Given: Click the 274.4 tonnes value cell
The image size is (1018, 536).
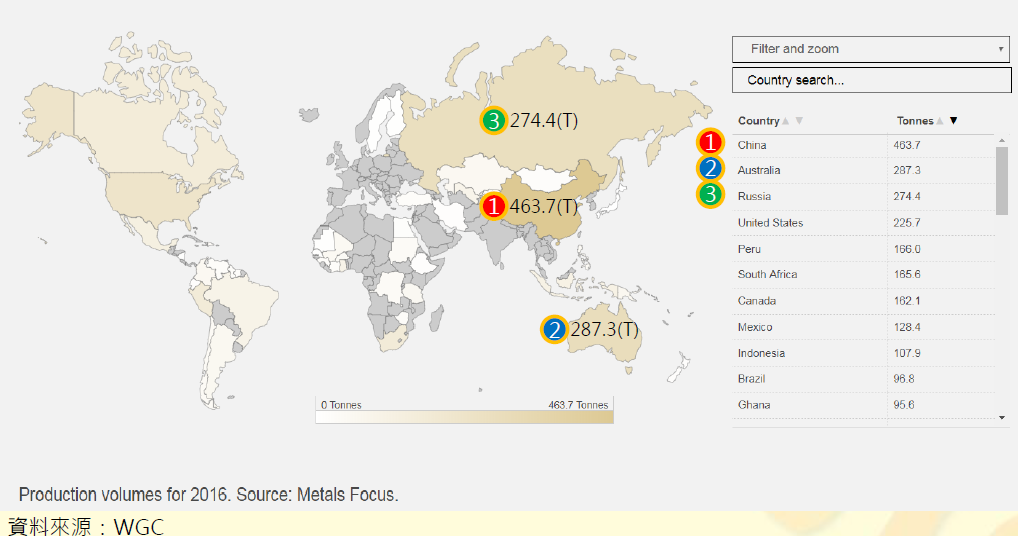Looking at the screenshot, I should [906, 197].
